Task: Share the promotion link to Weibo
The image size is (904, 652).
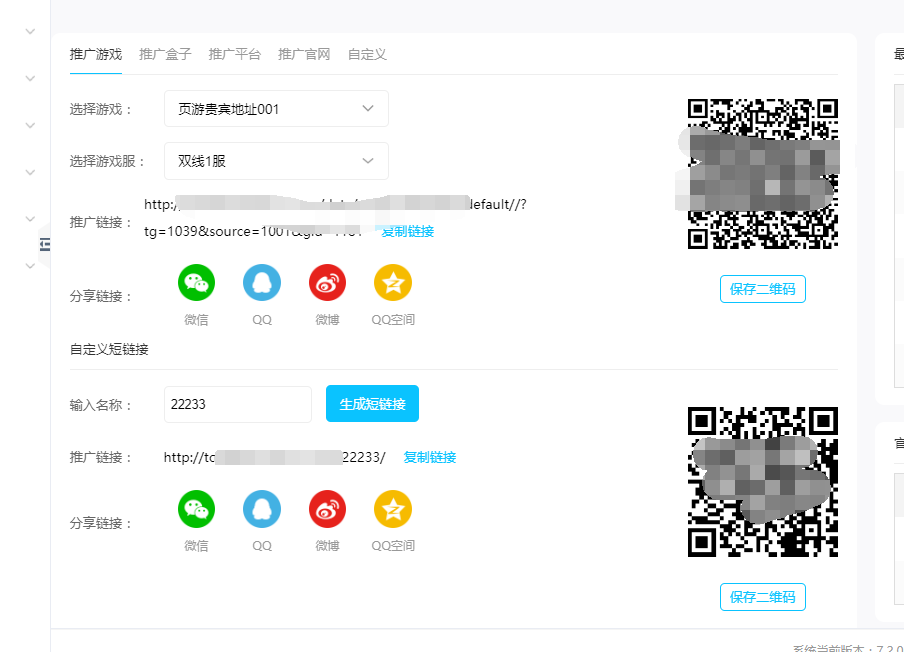Action: 327,283
